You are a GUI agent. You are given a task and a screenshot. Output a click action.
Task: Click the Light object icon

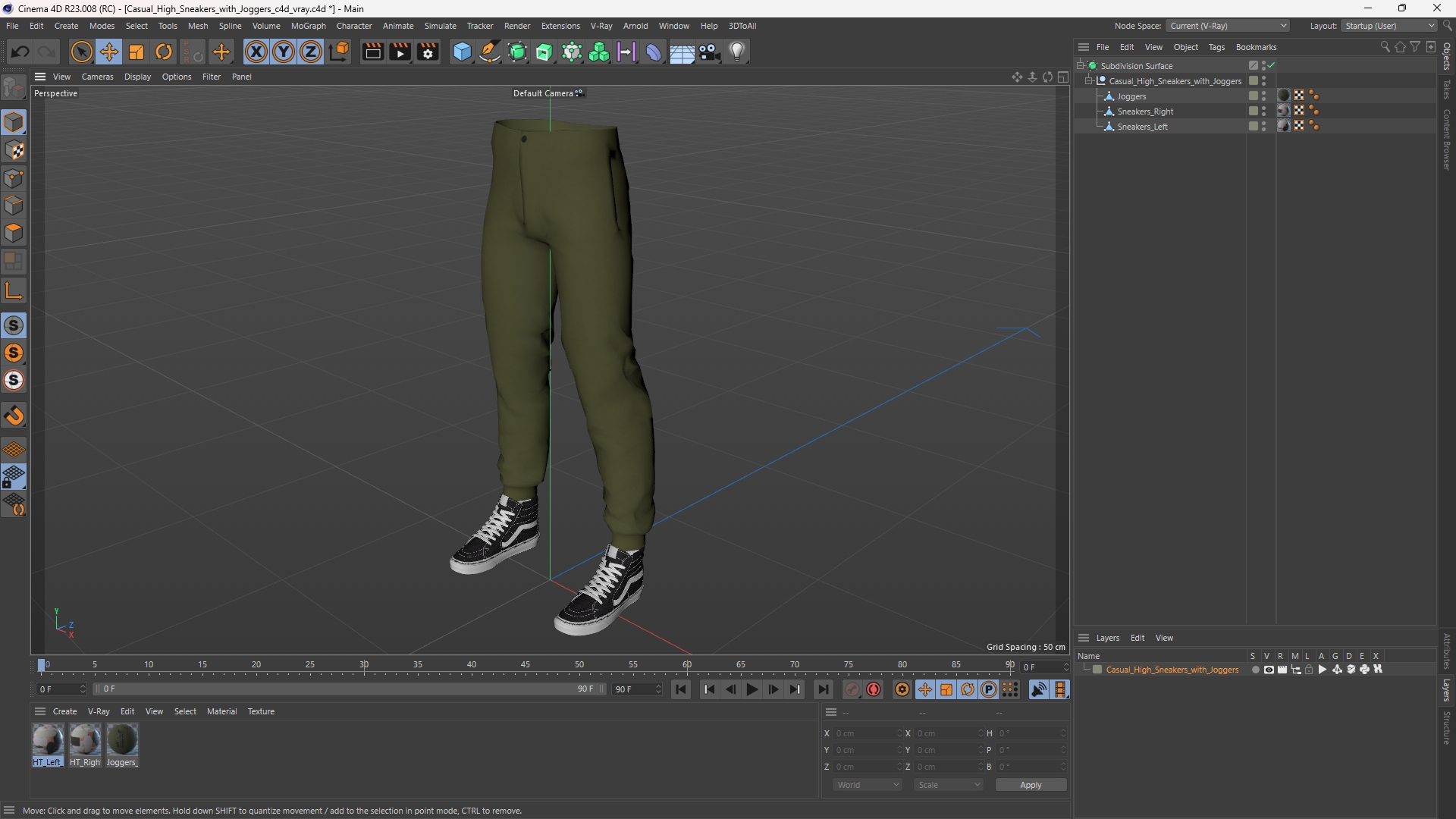point(737,52)
